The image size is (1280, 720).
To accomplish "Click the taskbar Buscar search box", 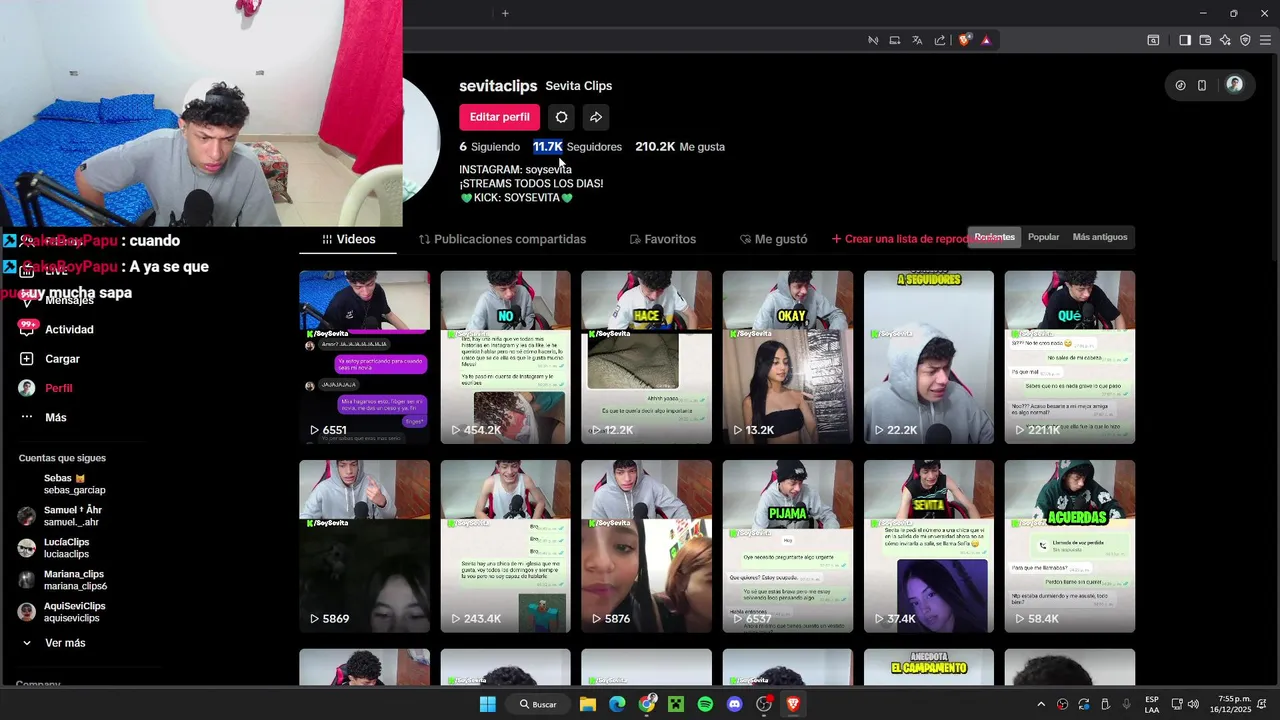I will point(538,704).
